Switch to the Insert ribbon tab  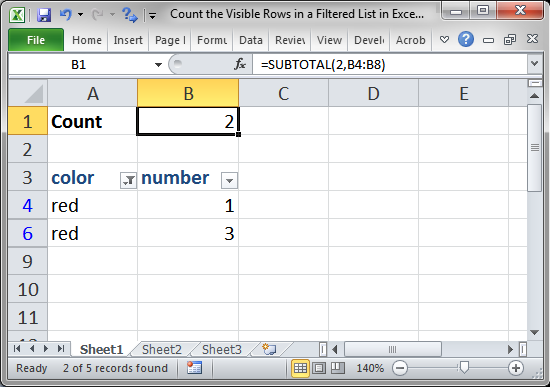128,40
